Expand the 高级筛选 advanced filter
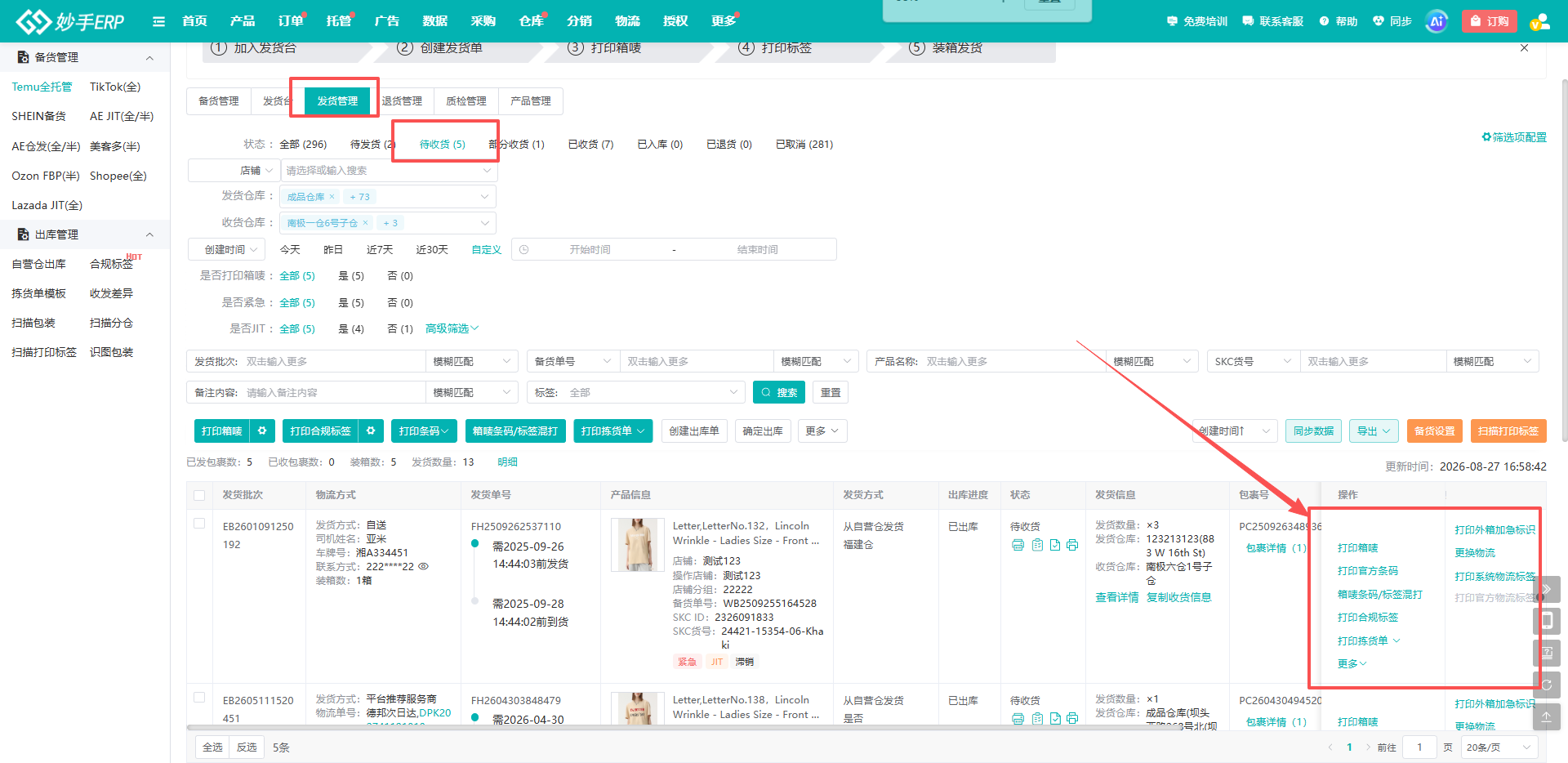The image size is (1568, 763). (x=452, y=328)
